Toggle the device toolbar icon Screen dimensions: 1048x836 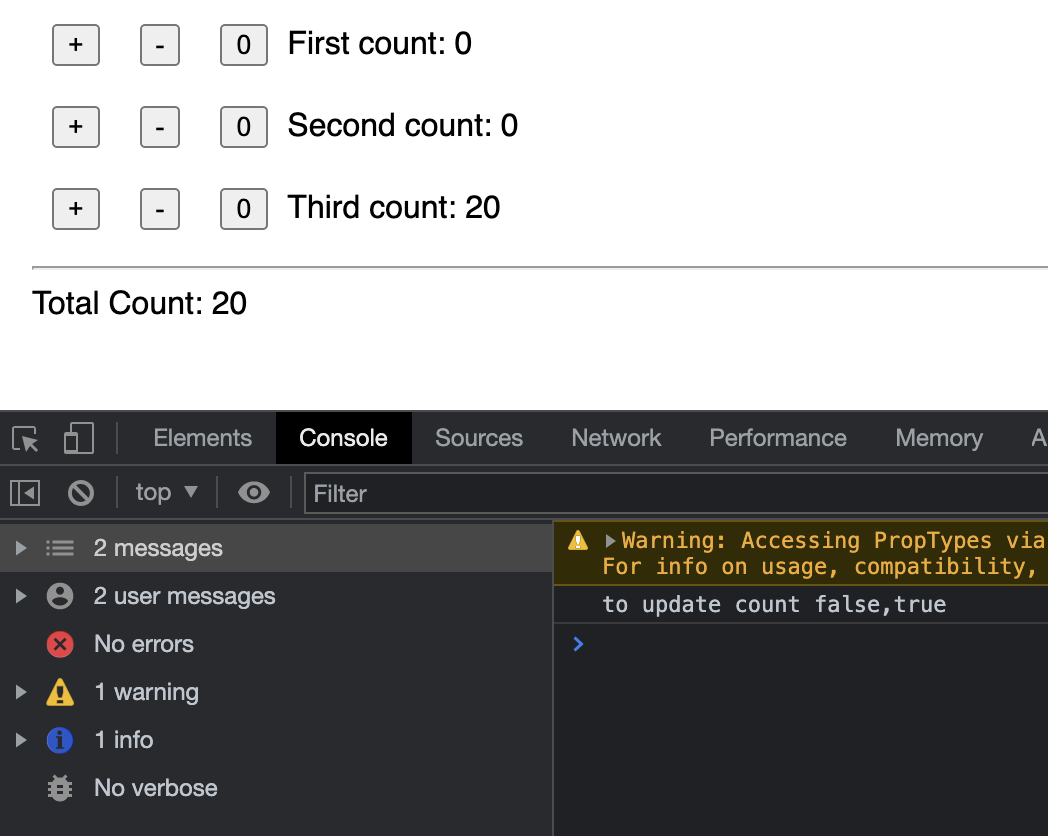coord(78,439)
